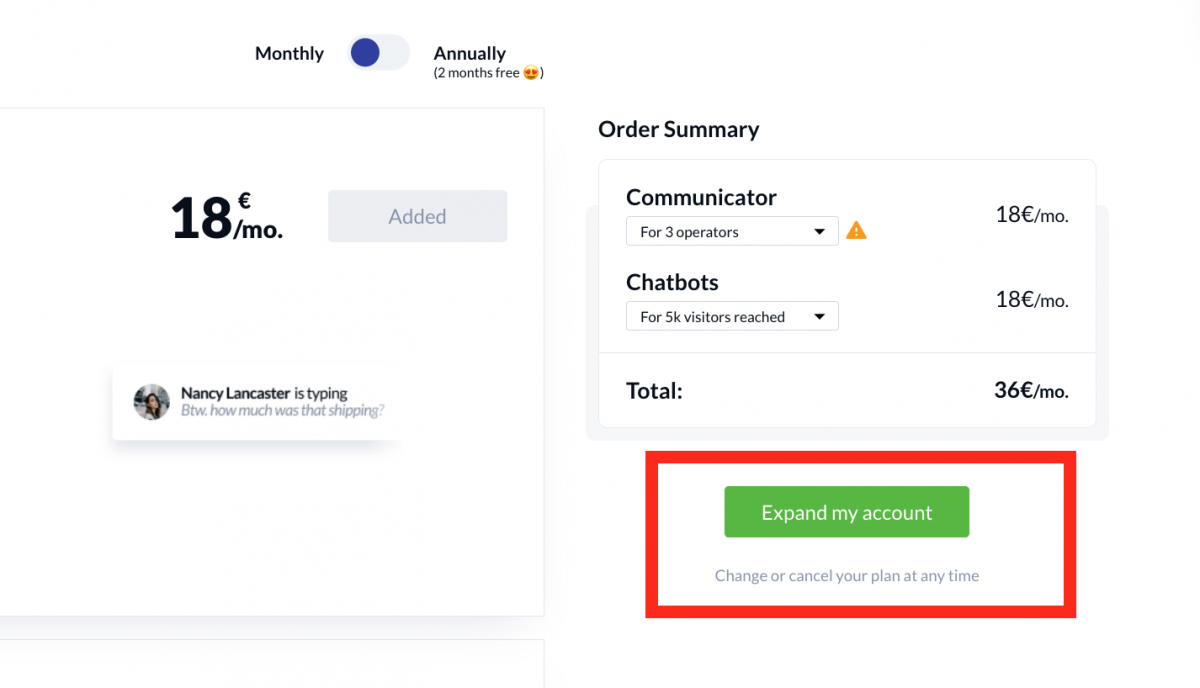Click the Communicator row 18€/mo. price

[x=1032, y=214]
